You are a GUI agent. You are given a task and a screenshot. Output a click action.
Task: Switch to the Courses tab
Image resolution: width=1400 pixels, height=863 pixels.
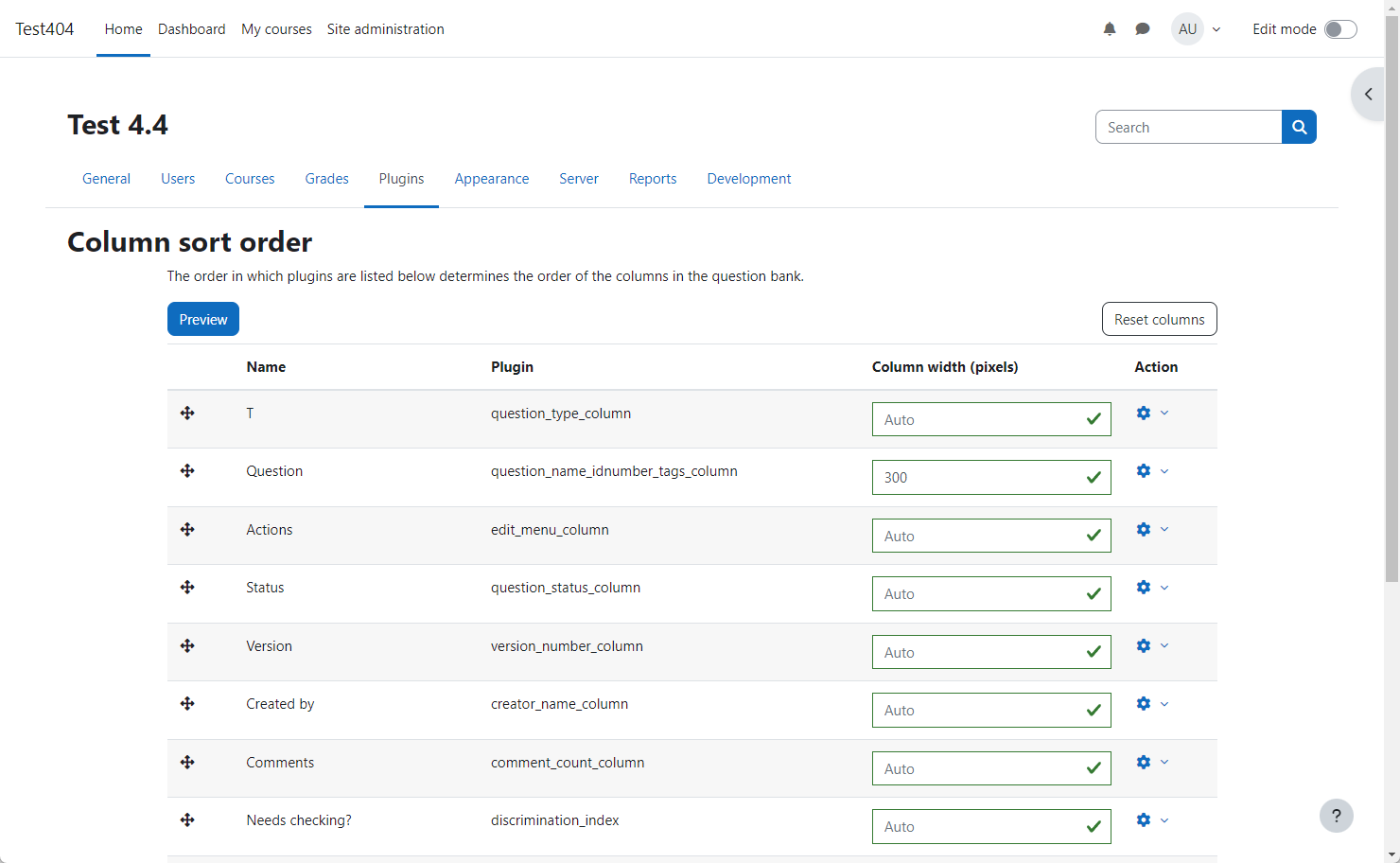pos(250,179)
